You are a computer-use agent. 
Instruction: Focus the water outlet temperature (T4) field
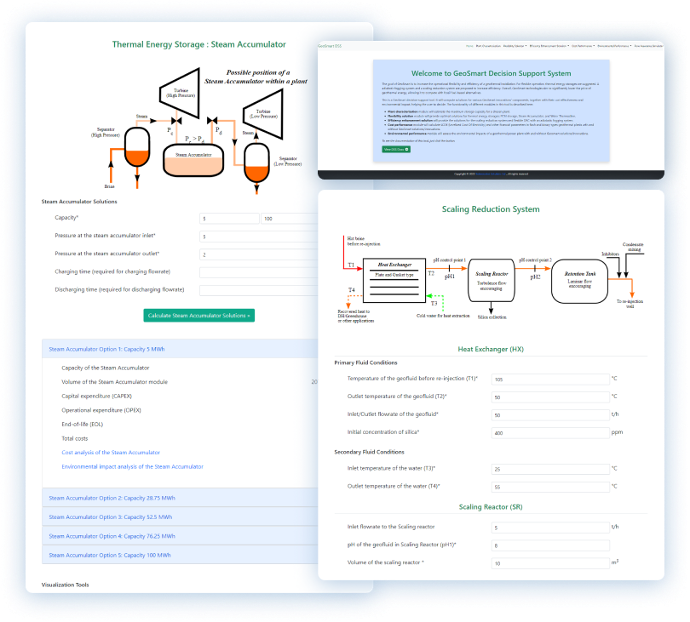550,487
